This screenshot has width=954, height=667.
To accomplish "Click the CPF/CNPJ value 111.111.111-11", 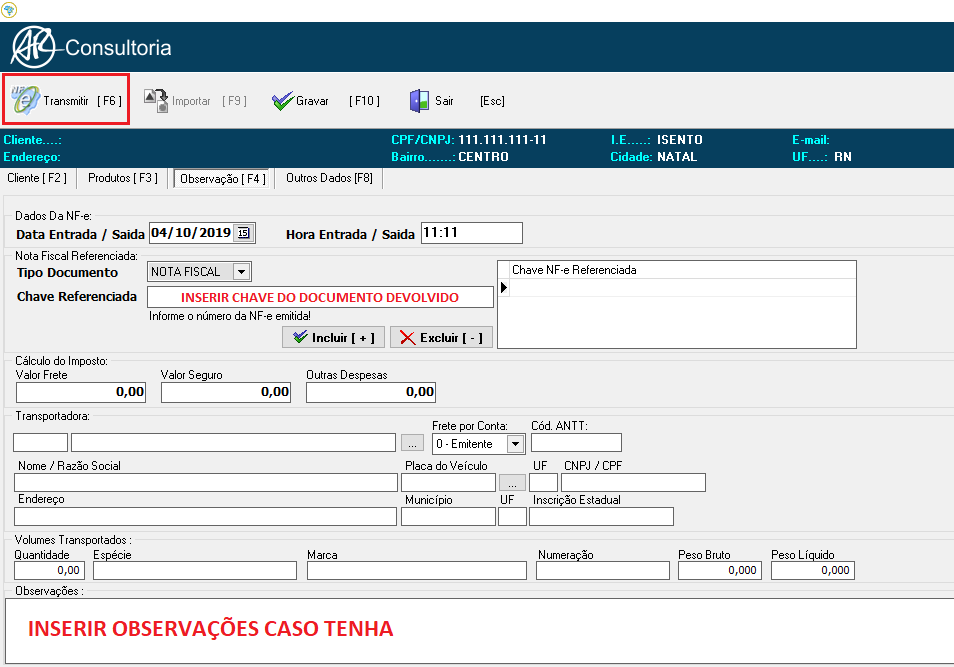I will point(502,140).
